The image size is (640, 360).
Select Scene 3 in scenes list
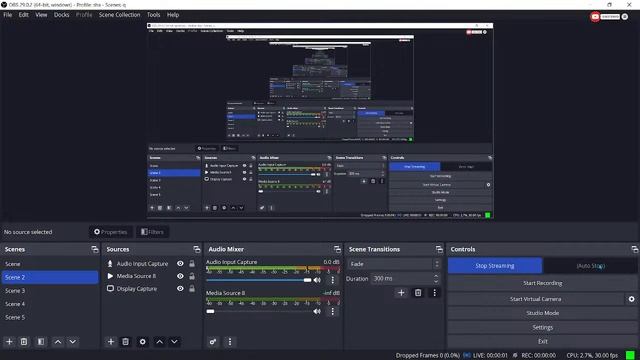click(x=49, y=291)
